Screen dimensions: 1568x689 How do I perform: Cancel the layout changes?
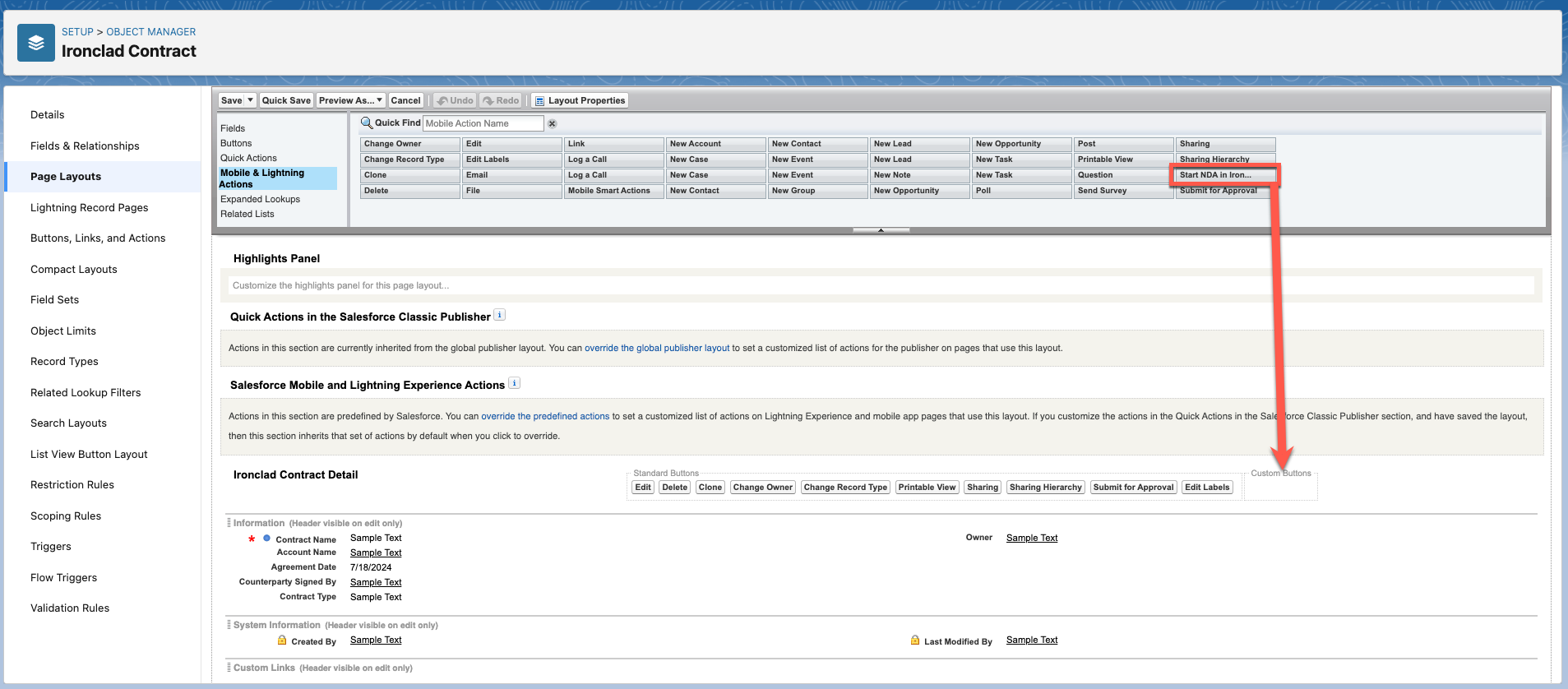[405, 100]
